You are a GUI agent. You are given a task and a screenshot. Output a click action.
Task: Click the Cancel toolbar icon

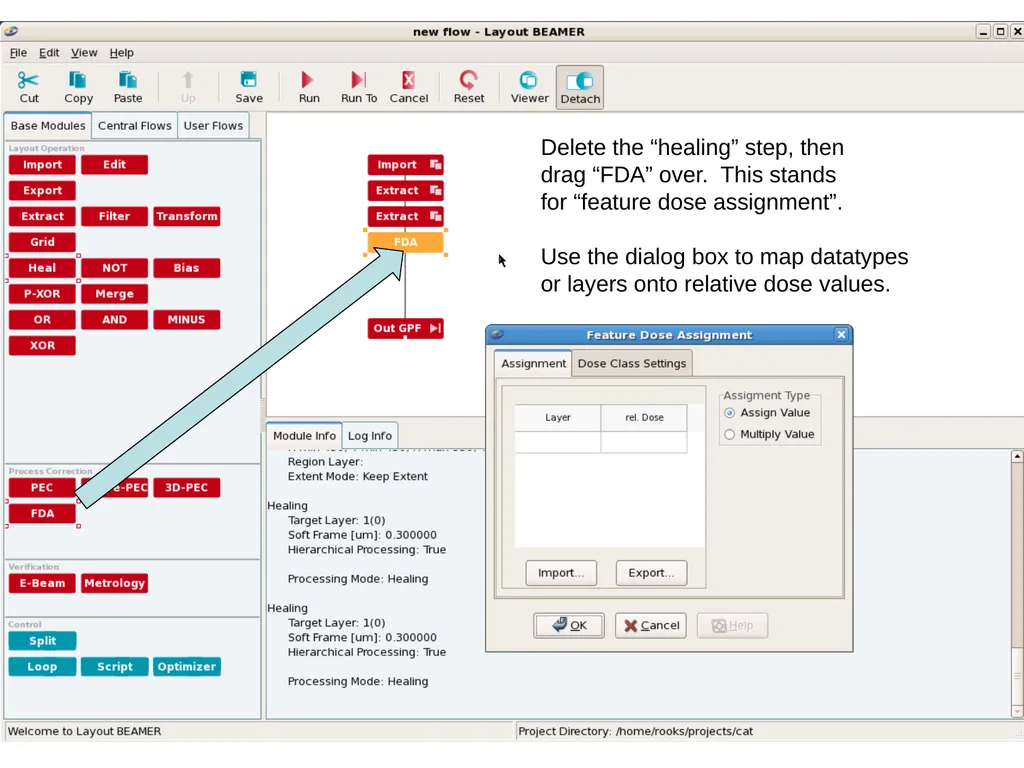409,80
